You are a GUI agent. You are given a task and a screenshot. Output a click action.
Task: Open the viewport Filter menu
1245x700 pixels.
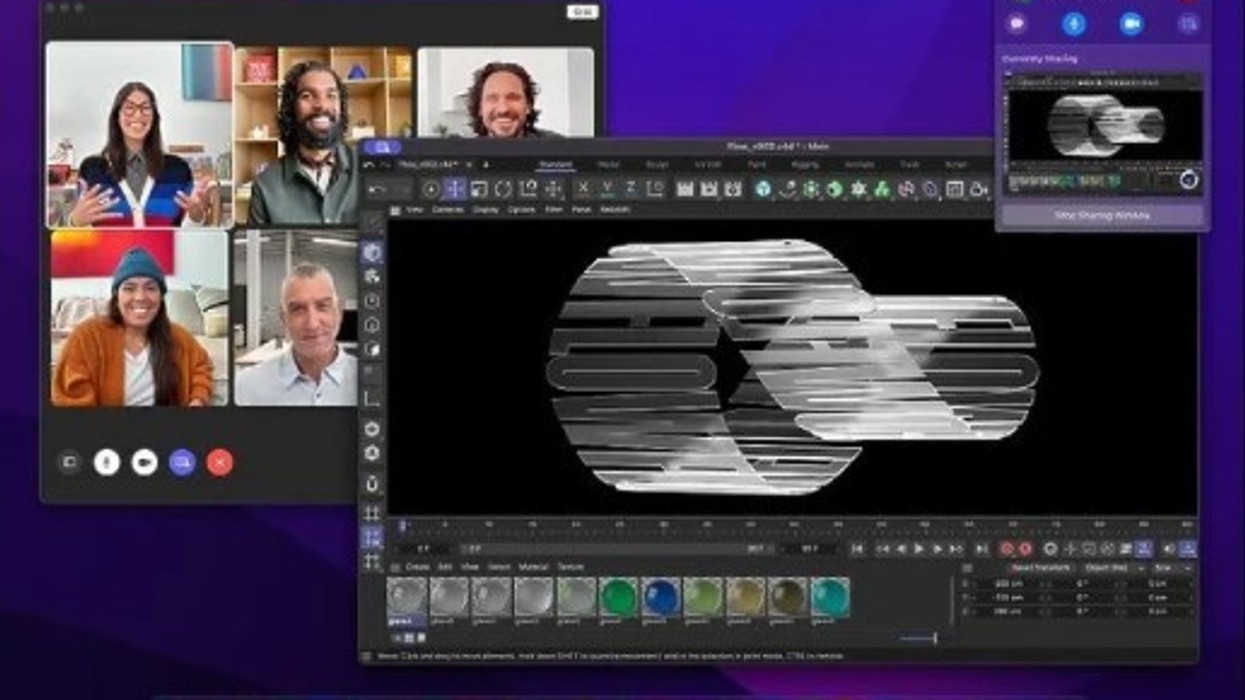click(x=553, y=210)
